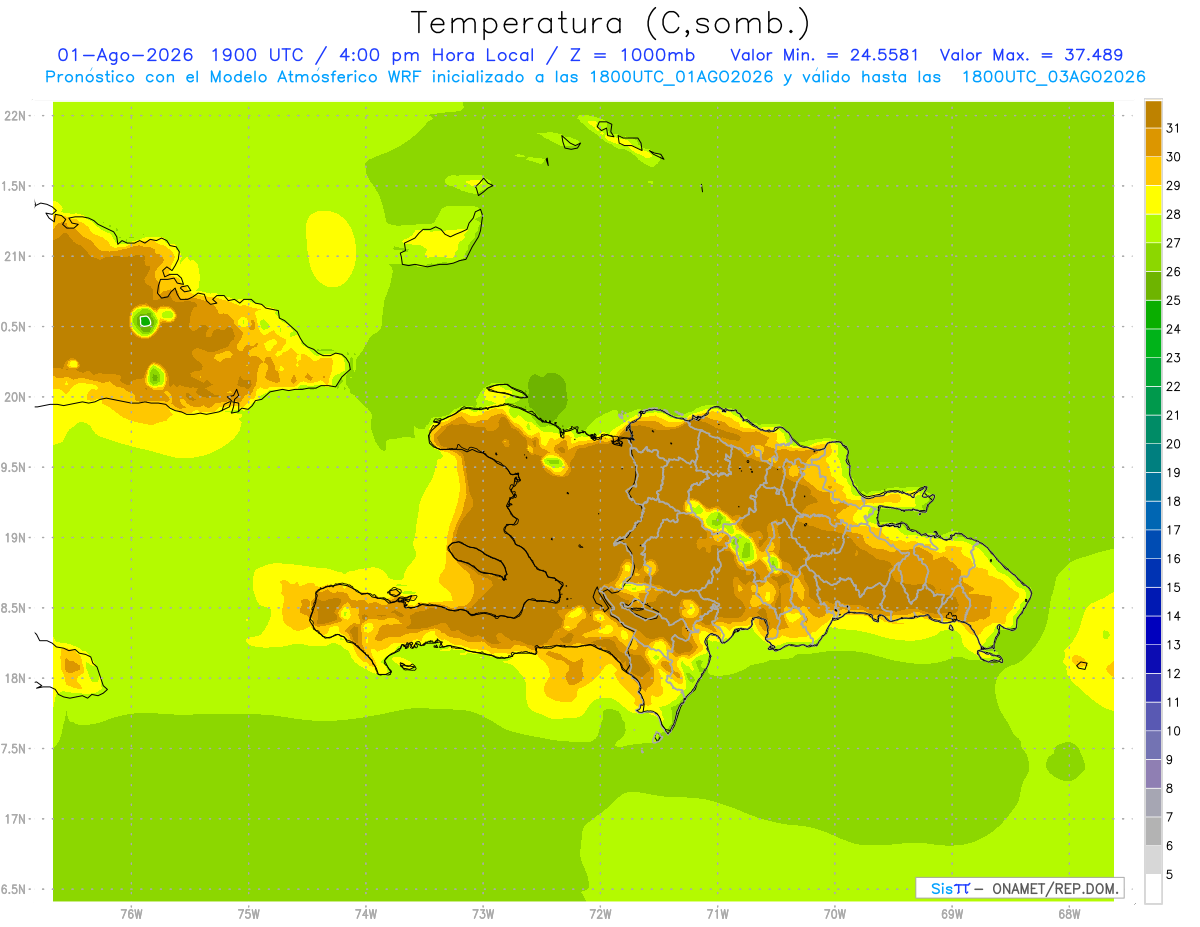
Task: Click legend color band between 30 and 31
Action: (x=1153, y=142)
